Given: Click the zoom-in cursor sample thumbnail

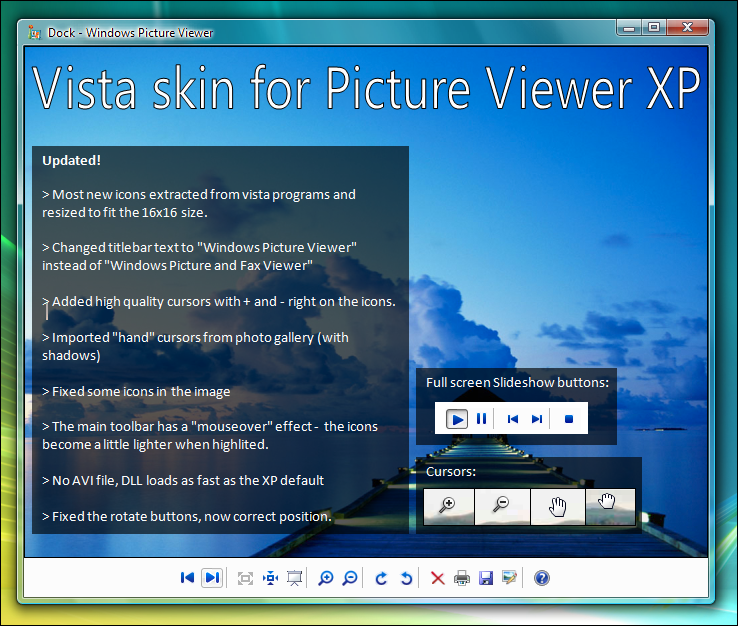Looking at the screenshot, I should point(449,507).
